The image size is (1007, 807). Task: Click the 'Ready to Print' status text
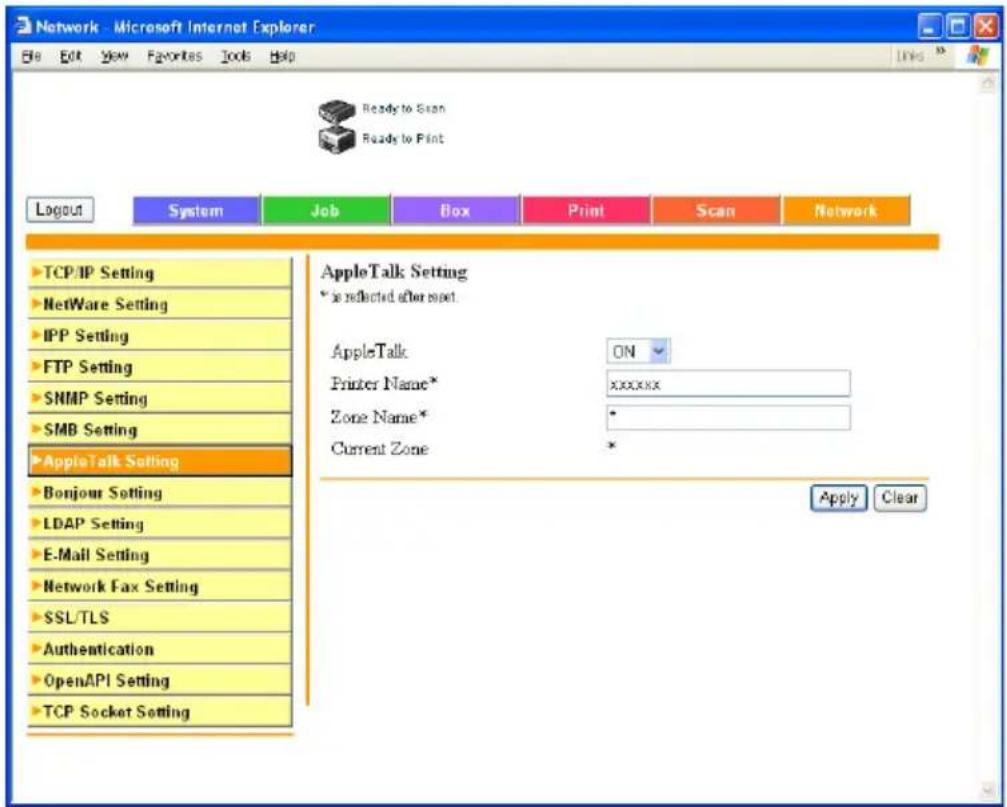pyautogui.click(x=403, y=138)
